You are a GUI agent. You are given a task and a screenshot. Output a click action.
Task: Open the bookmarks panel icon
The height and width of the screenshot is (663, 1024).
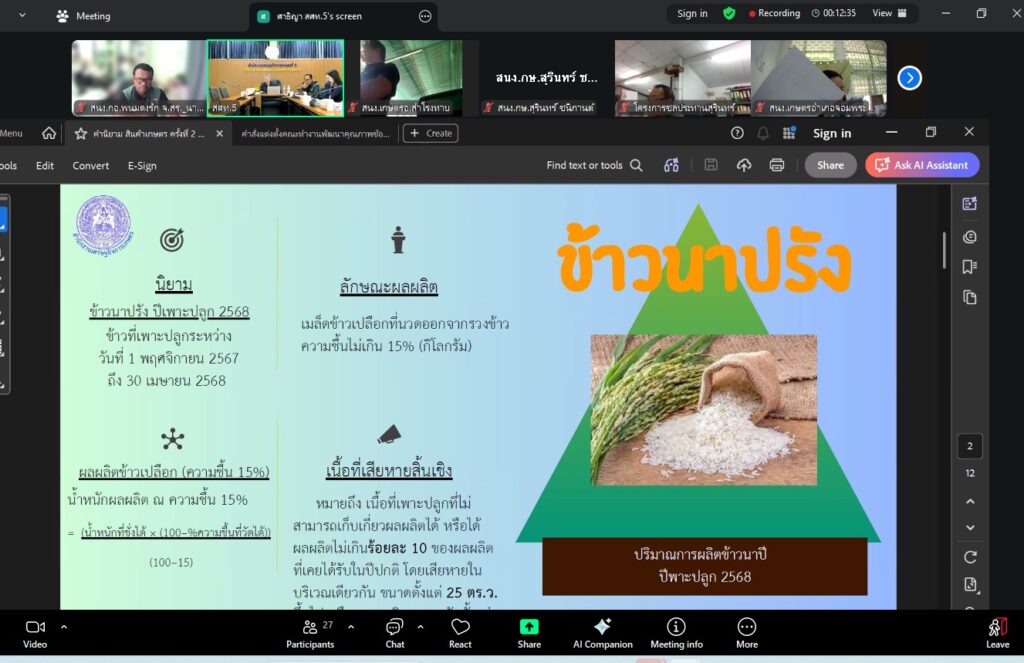click(969, 267)
